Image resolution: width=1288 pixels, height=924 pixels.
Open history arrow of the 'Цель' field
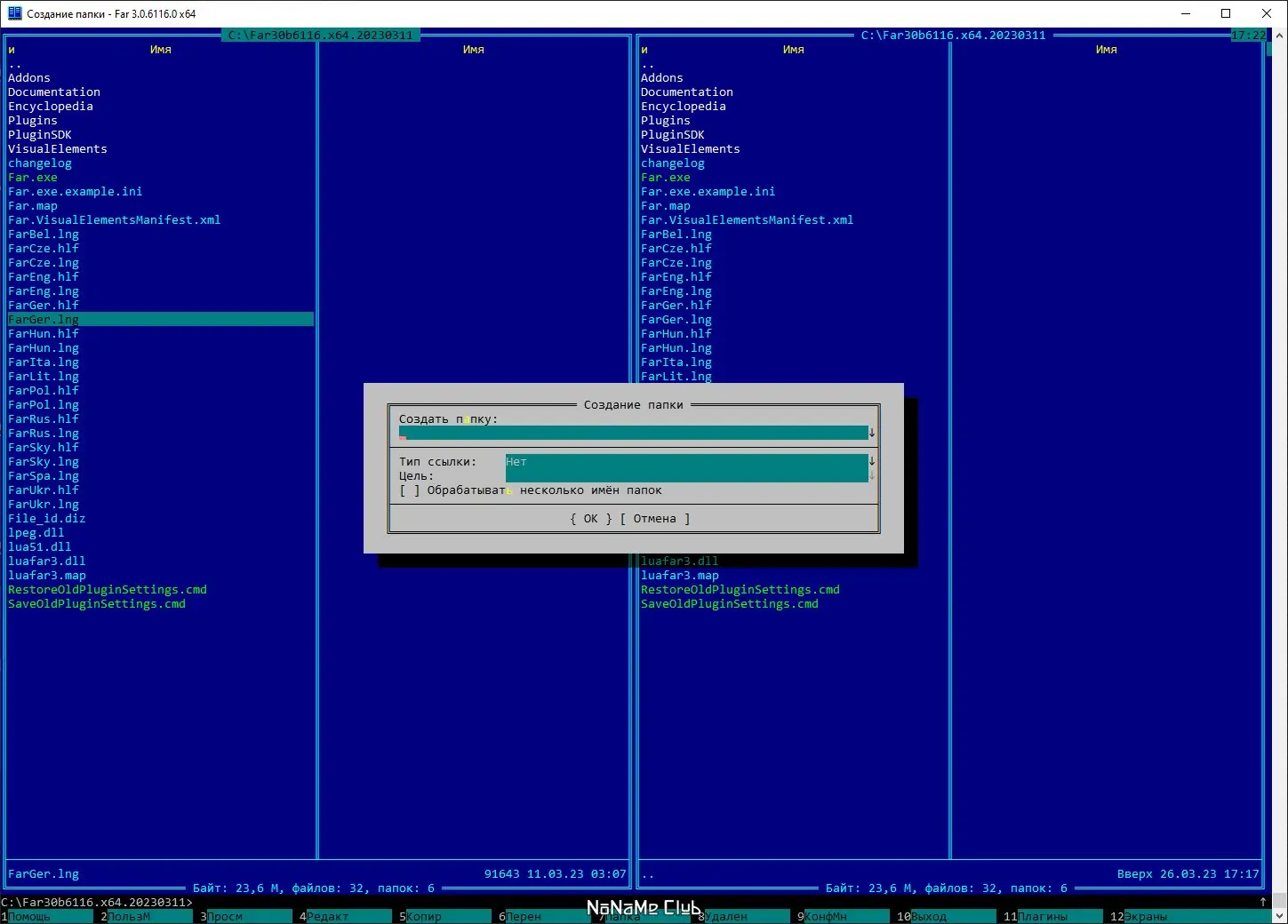coord(872,475)
